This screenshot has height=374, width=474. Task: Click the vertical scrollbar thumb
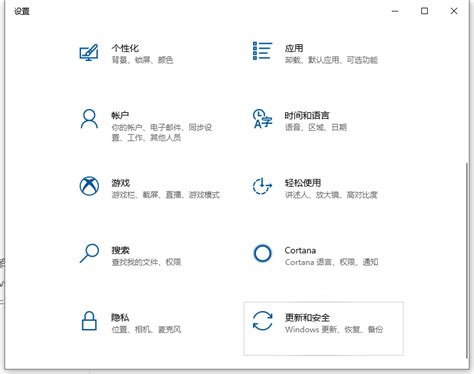[x=467, y=261]
